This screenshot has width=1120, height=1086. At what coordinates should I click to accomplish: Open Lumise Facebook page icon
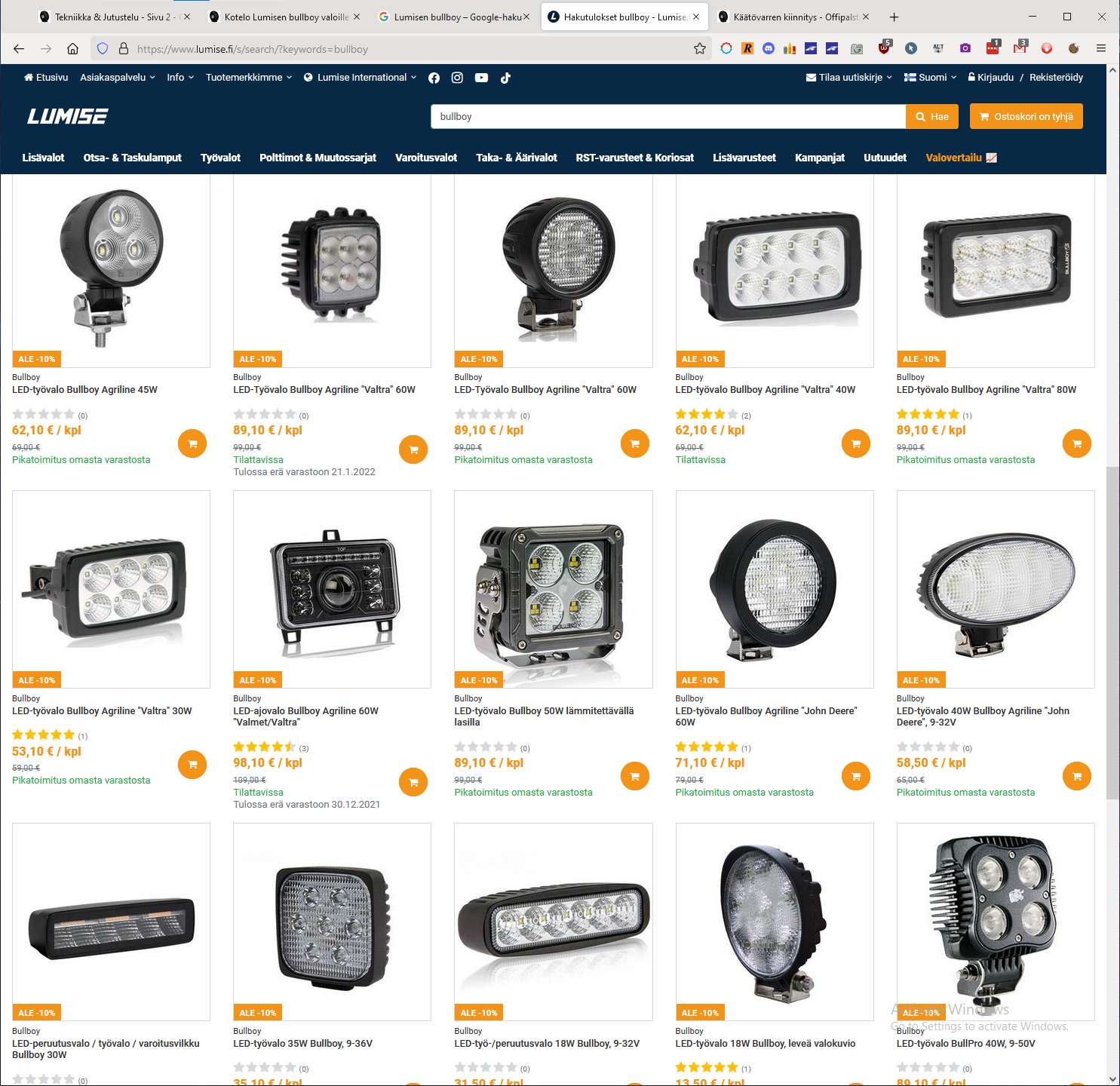tap(434, 78)
